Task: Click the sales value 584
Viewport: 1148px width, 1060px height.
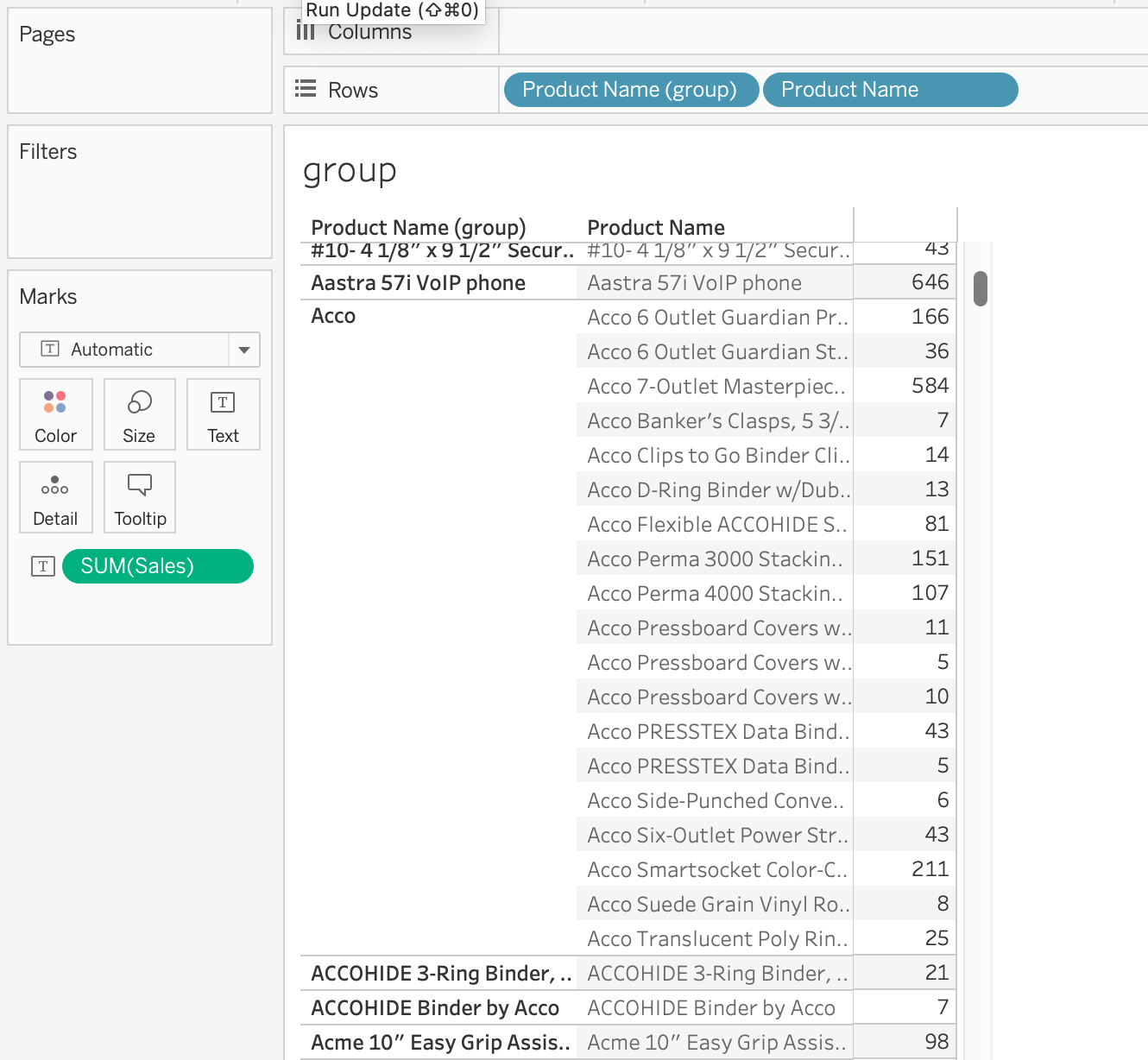Action: (x=930, y=386)
